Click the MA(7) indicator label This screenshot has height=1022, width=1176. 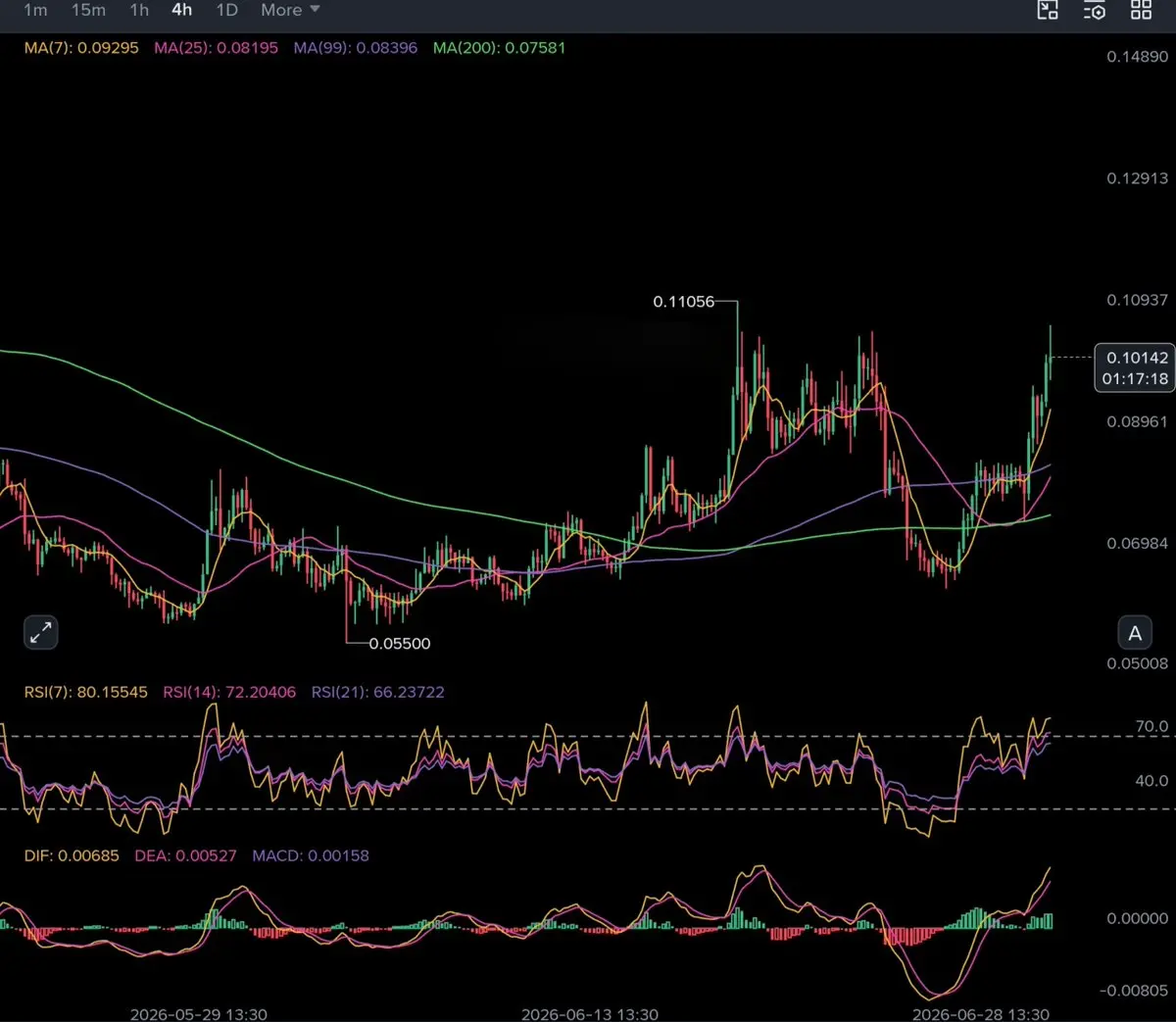point(81,47)
